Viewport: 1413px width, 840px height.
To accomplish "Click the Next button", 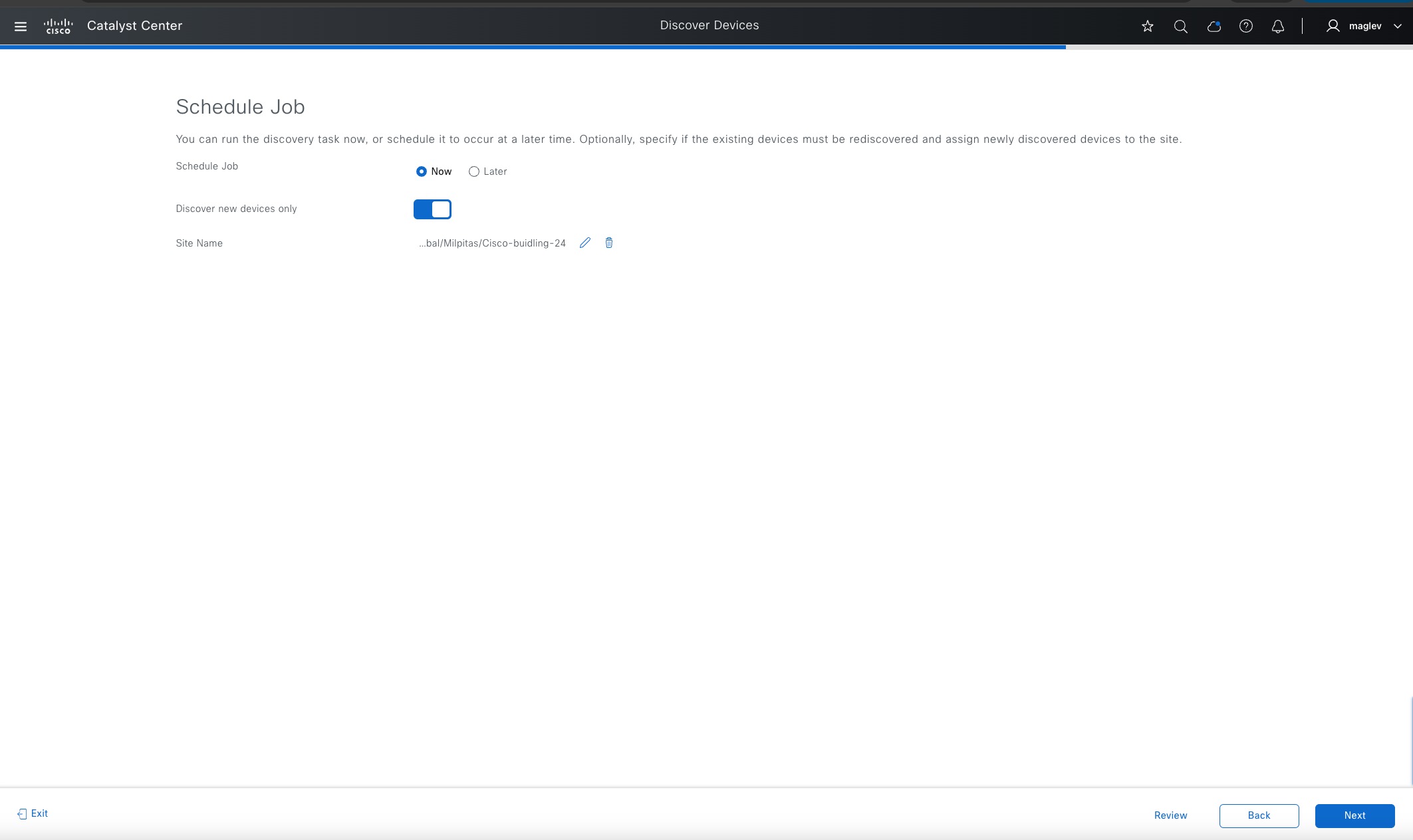I will pos(1354,815).
